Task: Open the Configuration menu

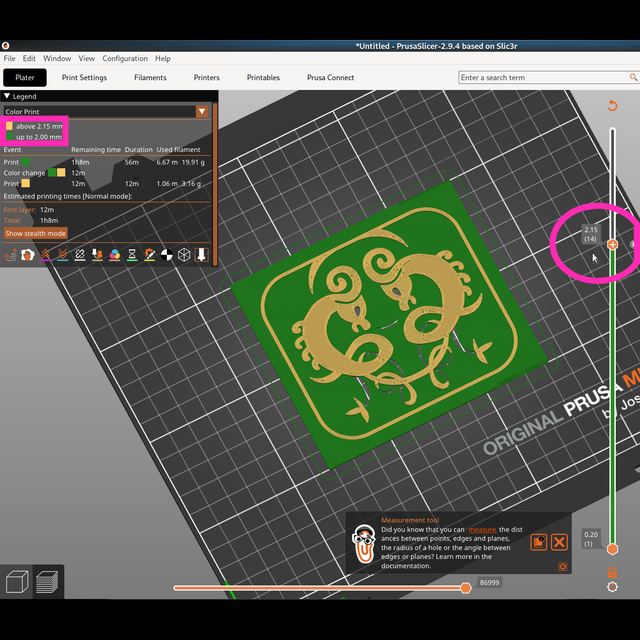Action: tap(125, 58)
